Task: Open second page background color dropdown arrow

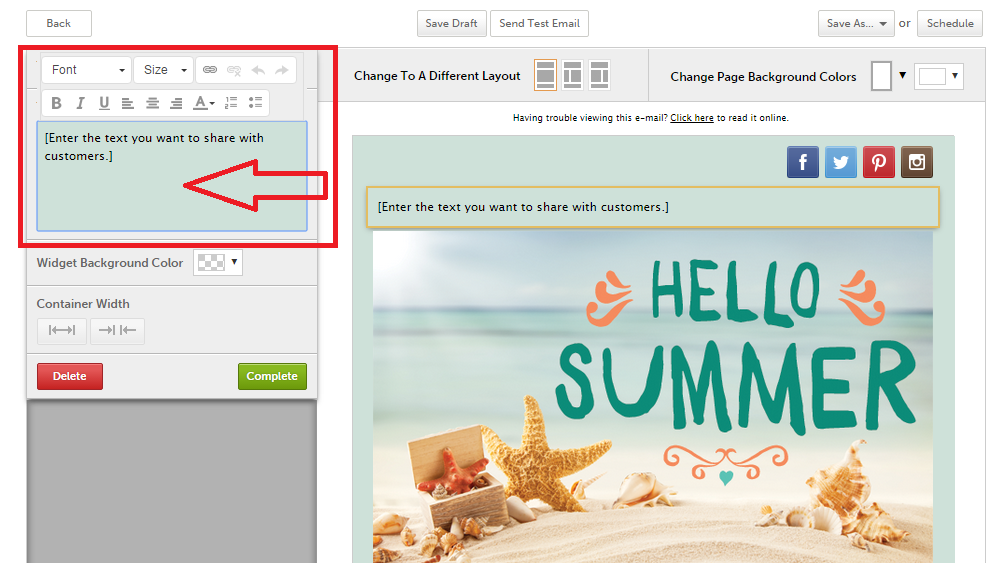Action: click(955, 76)
